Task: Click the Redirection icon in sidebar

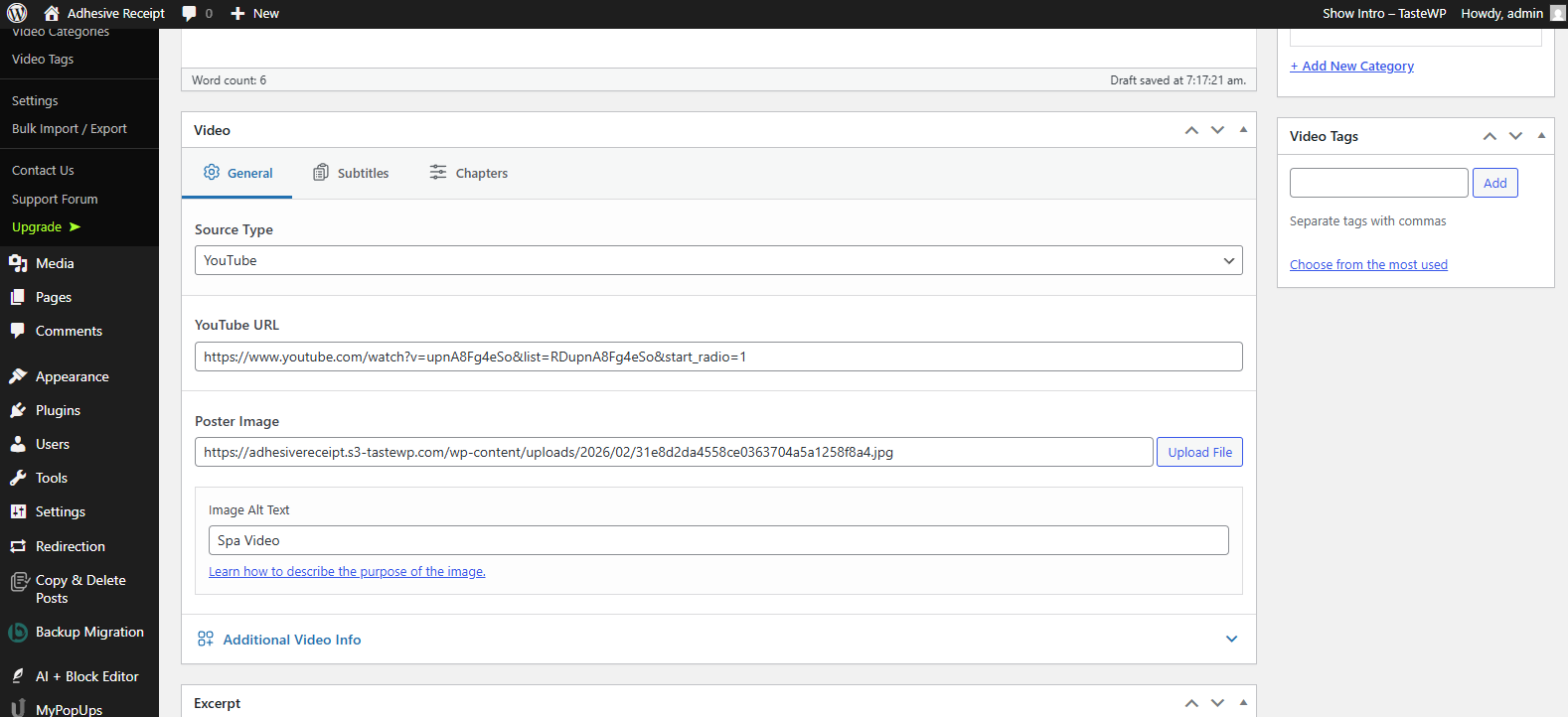Action: point(18,546)
